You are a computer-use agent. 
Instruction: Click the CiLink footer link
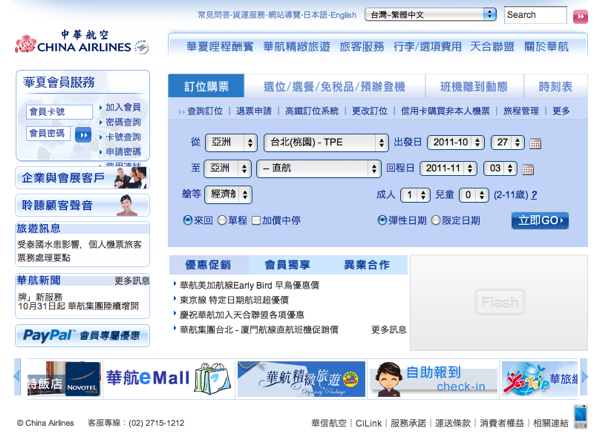(x=368, y=423)
